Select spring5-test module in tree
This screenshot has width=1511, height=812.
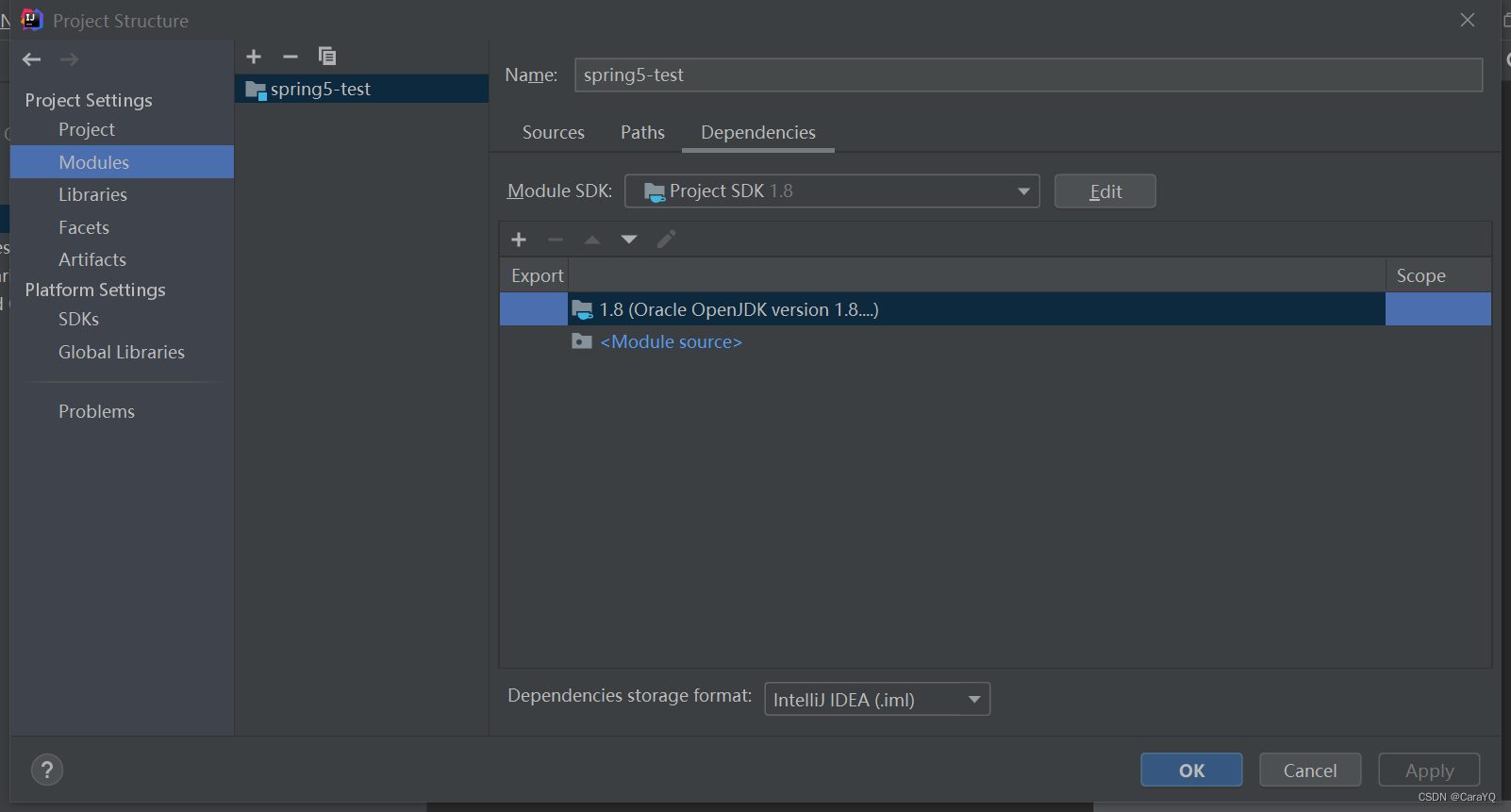tap(362, 90)
